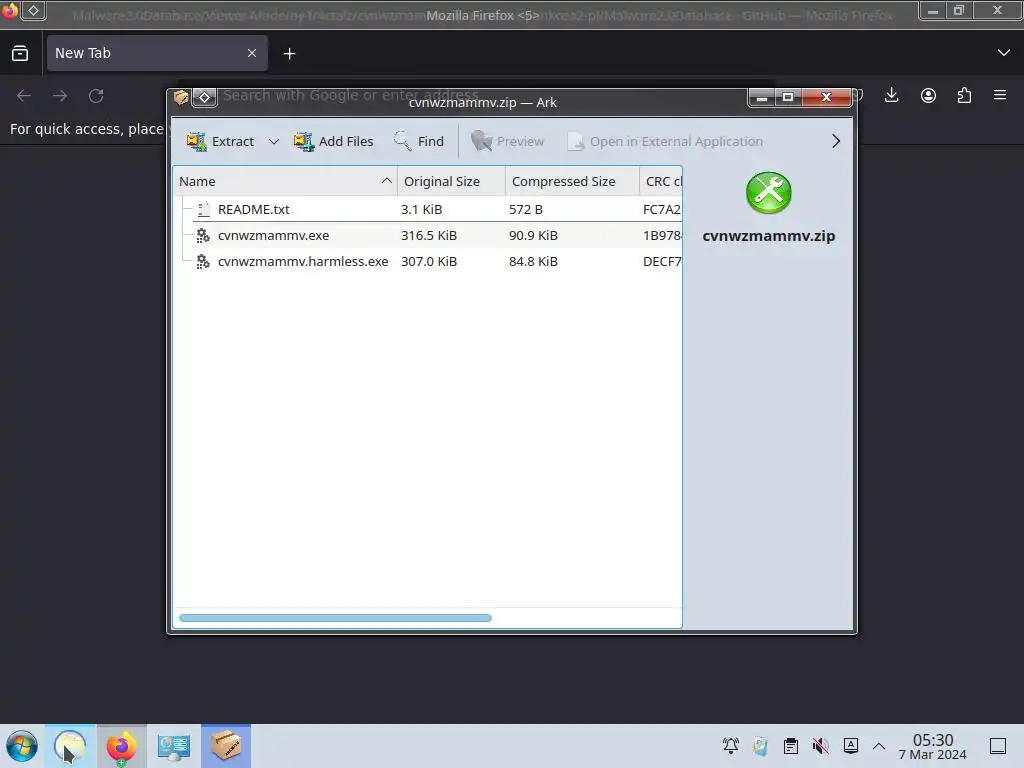Reload the Firefox page
1024x768 pixels.
pos(96,96)
